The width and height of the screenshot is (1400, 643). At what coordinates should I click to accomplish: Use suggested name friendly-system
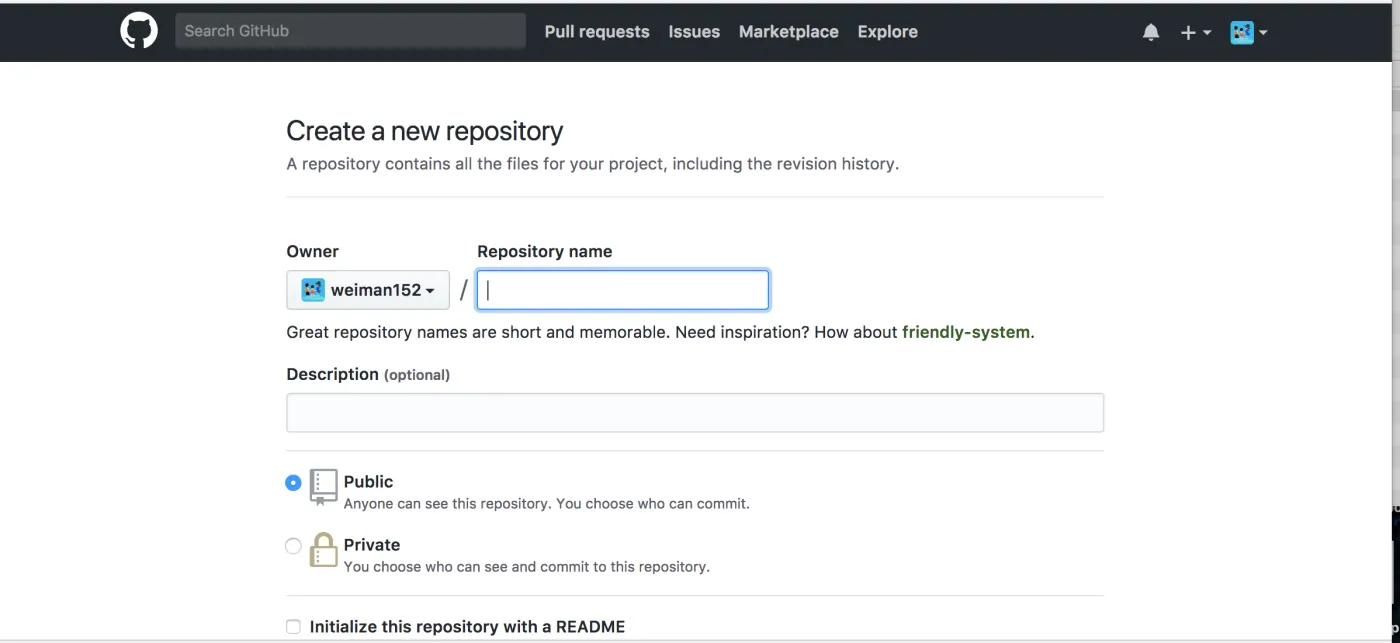click(x=966, y=332)
